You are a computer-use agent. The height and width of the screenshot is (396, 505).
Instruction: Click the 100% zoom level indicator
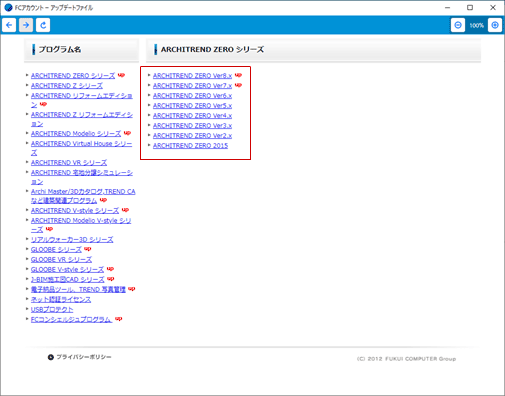tap(476, 25)
